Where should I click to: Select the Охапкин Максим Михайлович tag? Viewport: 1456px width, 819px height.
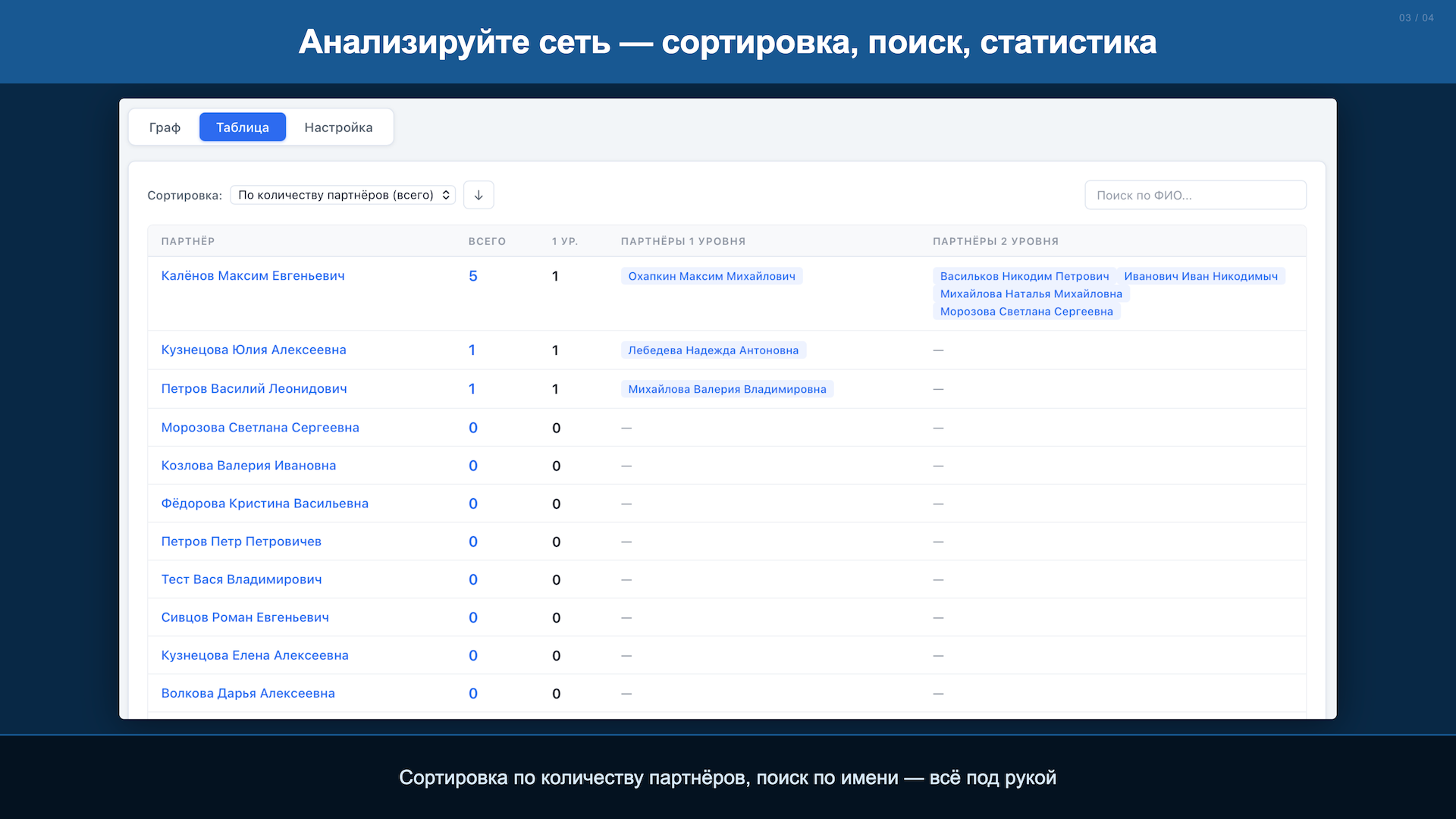point(711,276)
